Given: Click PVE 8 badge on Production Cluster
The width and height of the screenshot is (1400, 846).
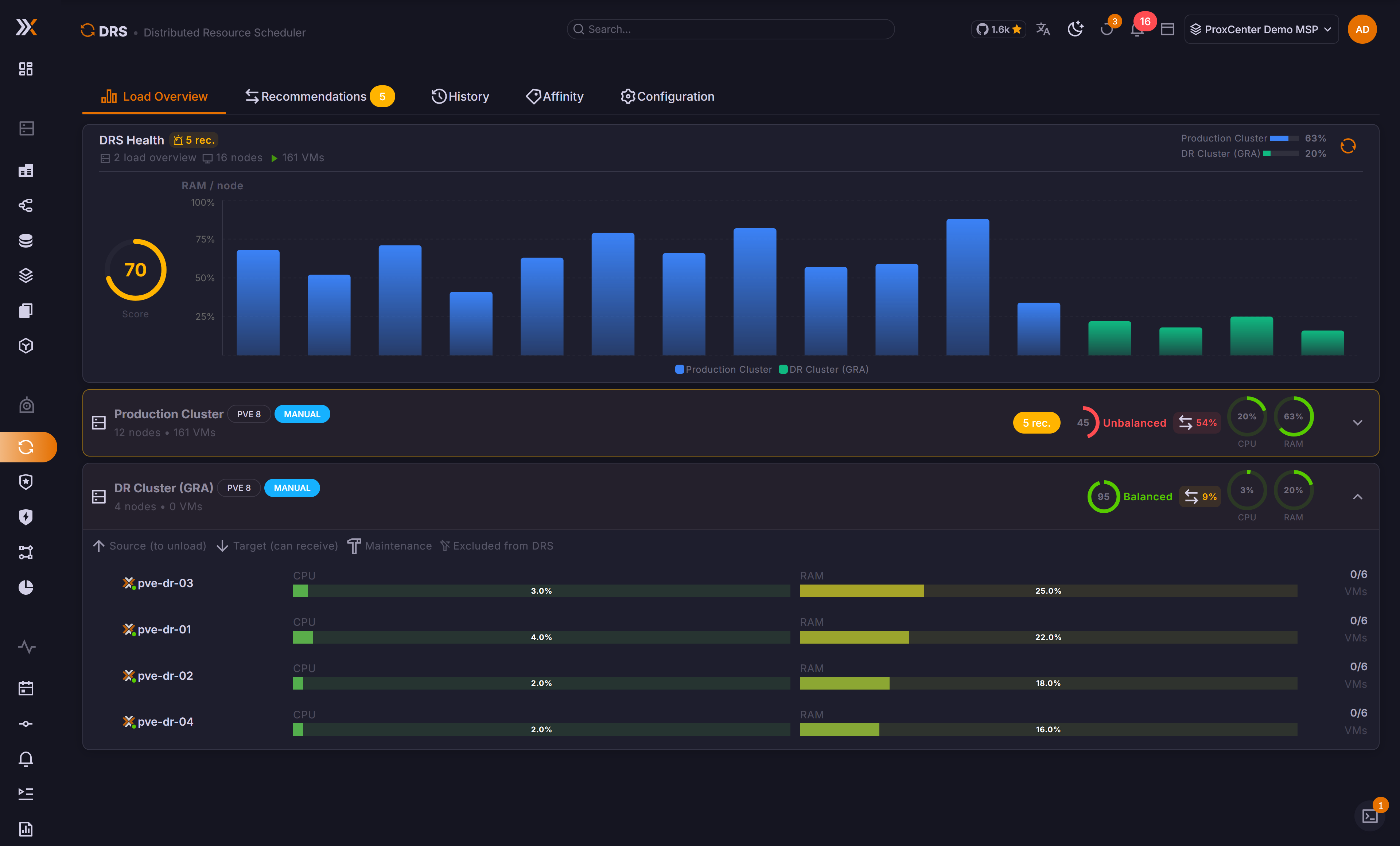Looking at the screenshot, I should tap(249, 414).
